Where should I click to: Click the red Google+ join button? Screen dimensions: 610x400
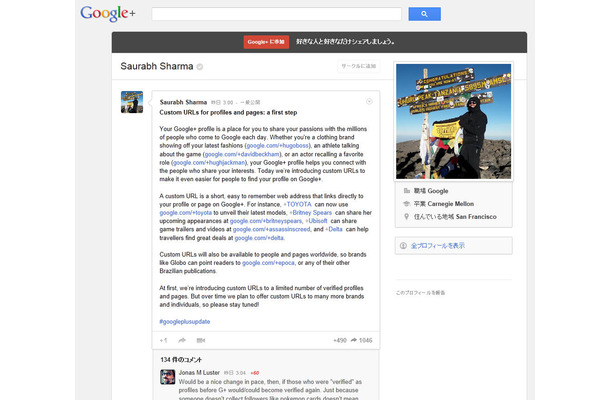[x=266, y=42]
